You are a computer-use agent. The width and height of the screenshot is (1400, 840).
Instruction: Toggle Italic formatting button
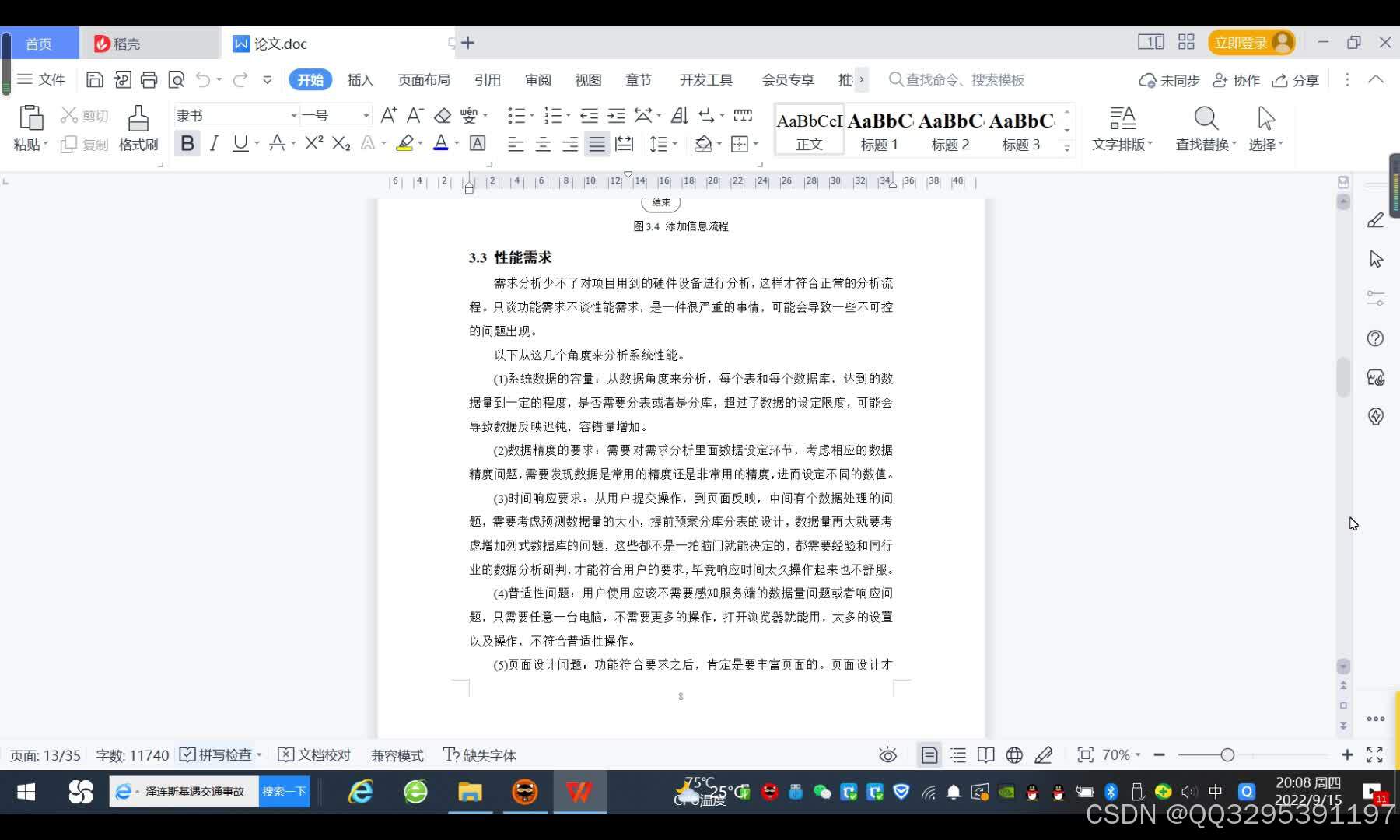[x=214, y=144]
